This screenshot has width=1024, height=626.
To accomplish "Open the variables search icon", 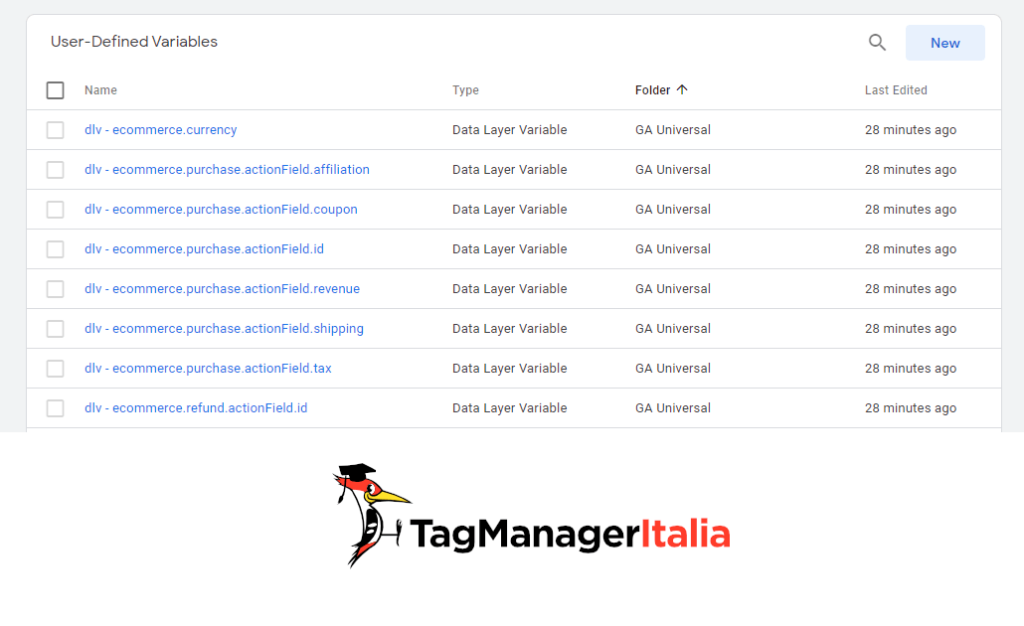I will tap(877, 42).
